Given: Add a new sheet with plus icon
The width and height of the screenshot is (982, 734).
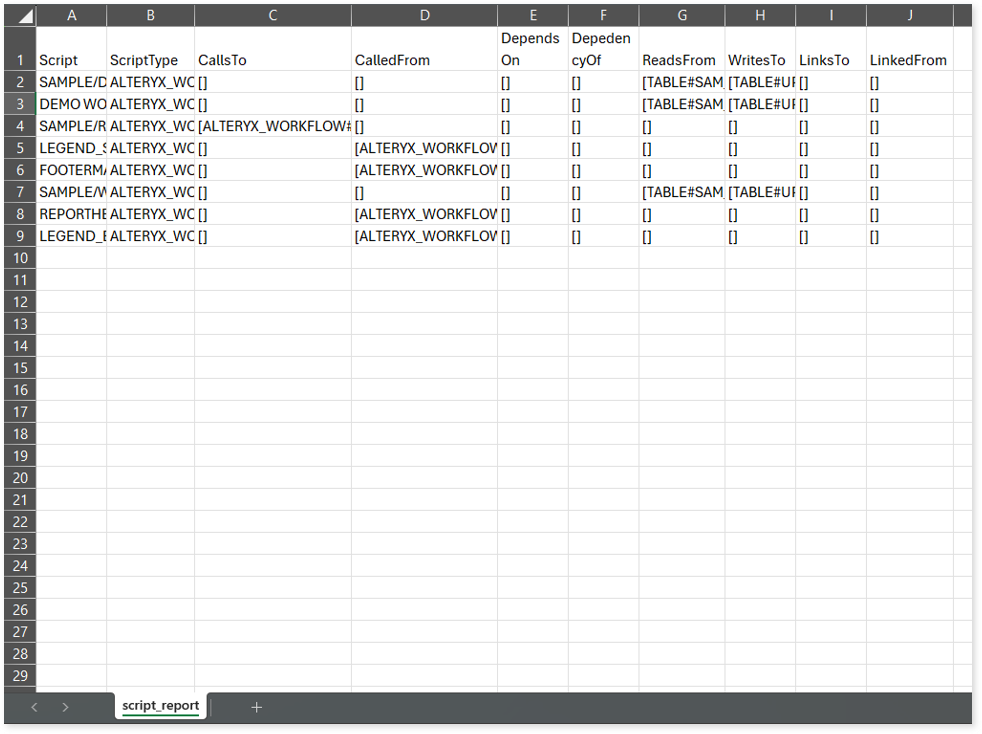Looking at the screenshot, I should pos(256,707).
